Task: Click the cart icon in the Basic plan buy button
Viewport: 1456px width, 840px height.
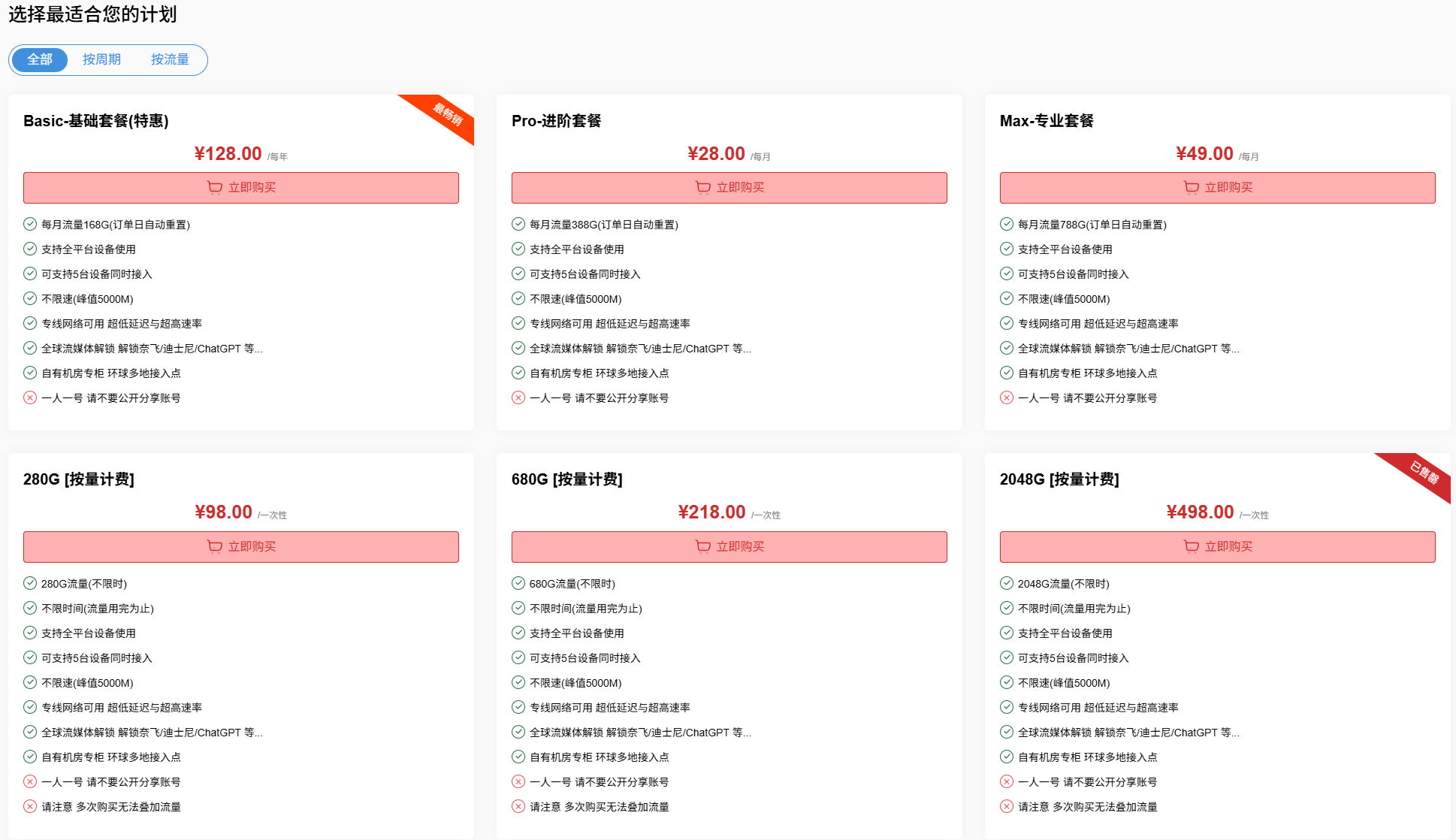Action: coord(215,187)
